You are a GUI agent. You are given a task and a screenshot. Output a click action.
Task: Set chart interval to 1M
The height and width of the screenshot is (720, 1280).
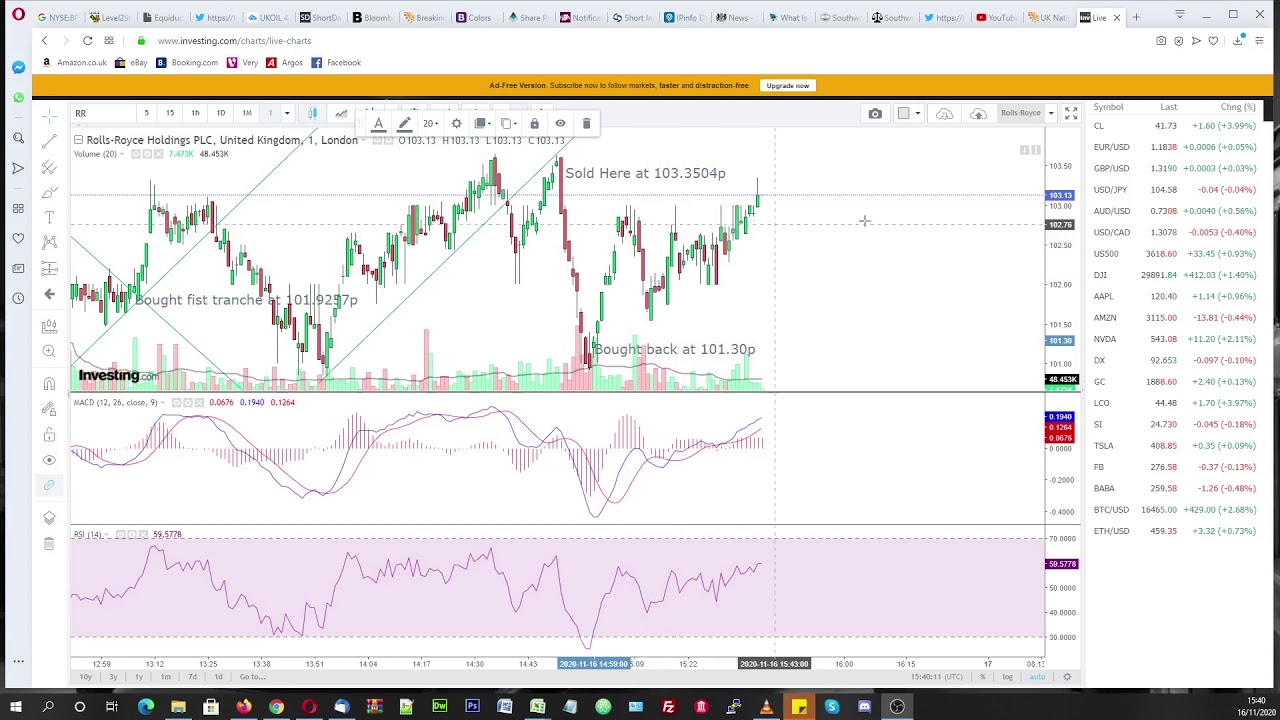coord(247,114)
